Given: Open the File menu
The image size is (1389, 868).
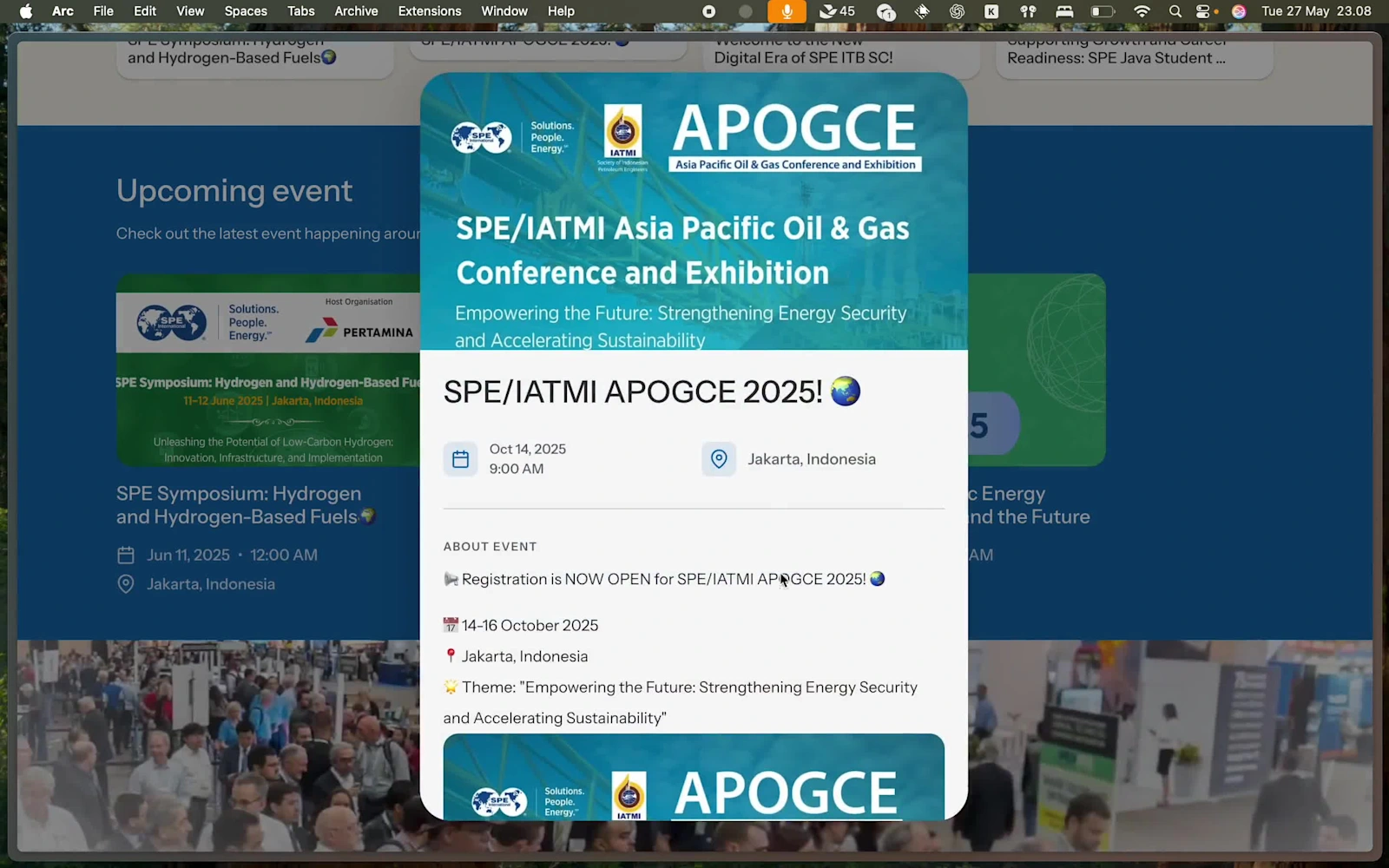Looking at the screenshot, I should (x=103, y=11).
